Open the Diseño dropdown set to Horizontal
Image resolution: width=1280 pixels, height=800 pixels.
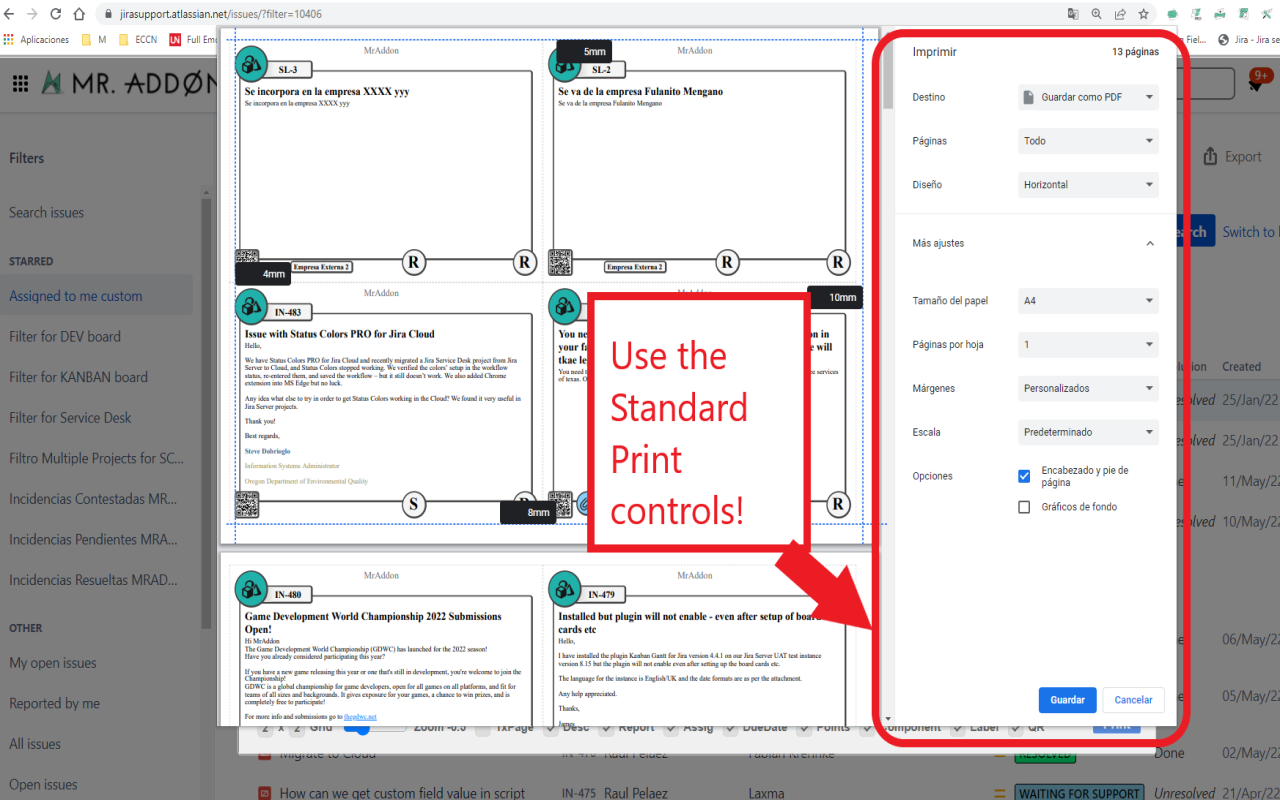[x=1088, y=185]
